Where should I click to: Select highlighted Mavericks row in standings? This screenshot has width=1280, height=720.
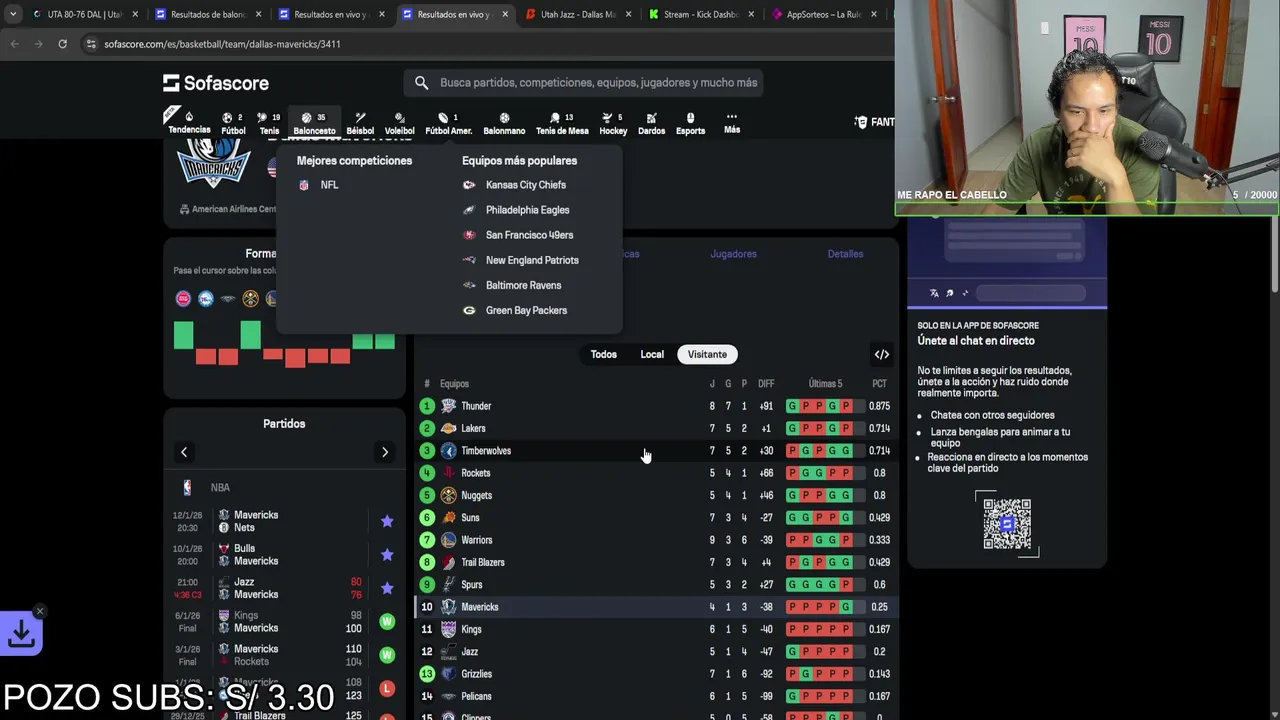655,607
